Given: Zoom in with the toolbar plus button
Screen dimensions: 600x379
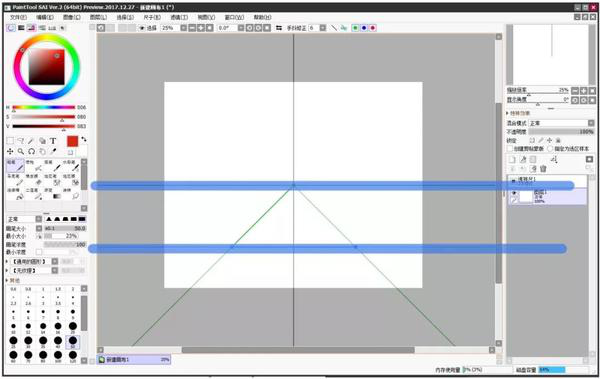Looking at the screenshot, I should (x=201, y=28).
